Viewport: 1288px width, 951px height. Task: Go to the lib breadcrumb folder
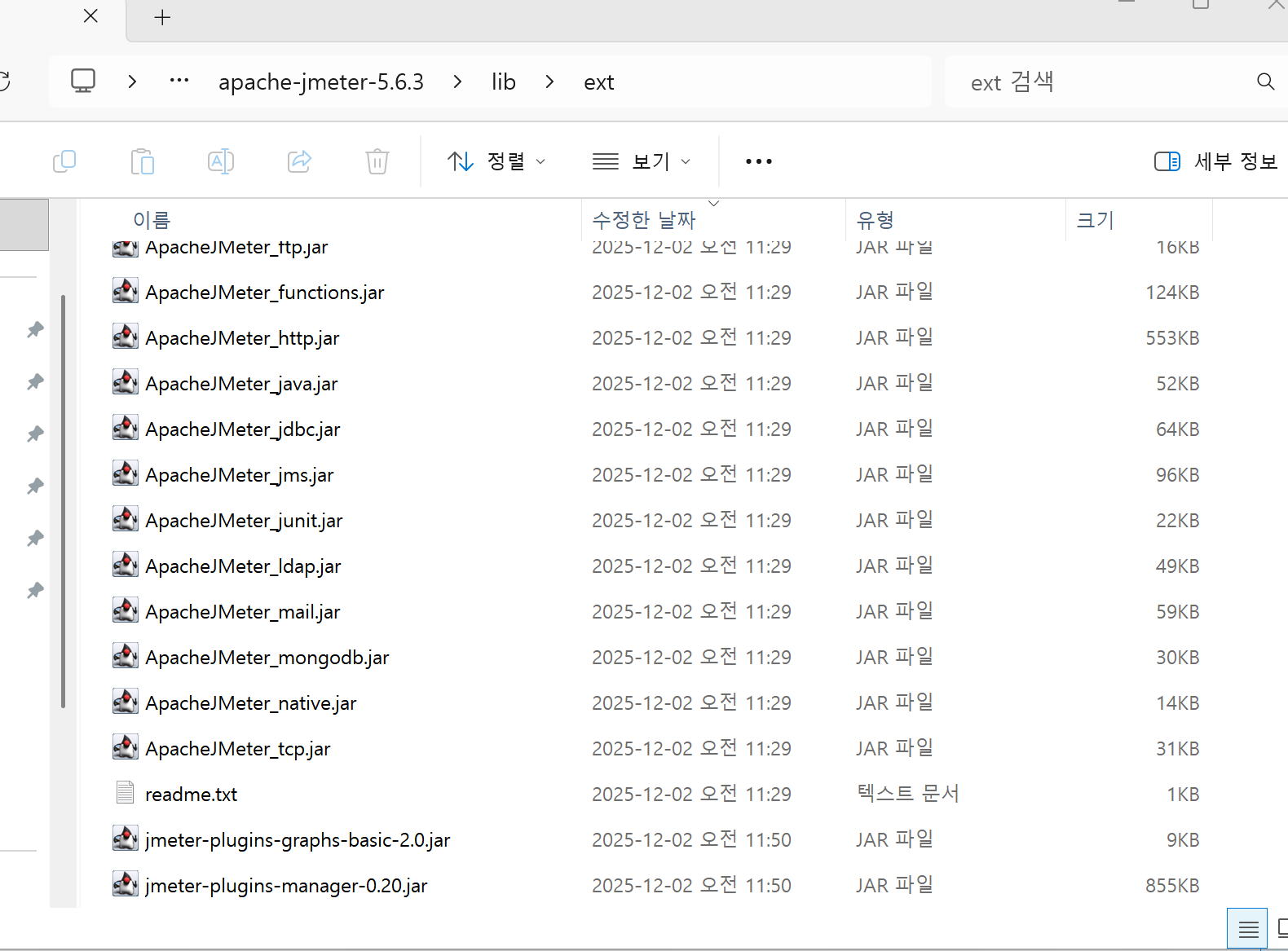(x=504, y=82)
